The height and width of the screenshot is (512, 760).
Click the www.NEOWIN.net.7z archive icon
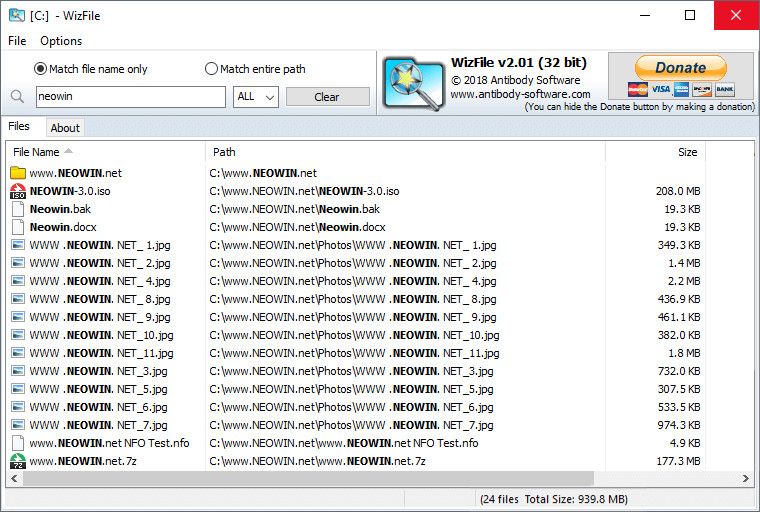pyautogui.click(x=18, y=461)
